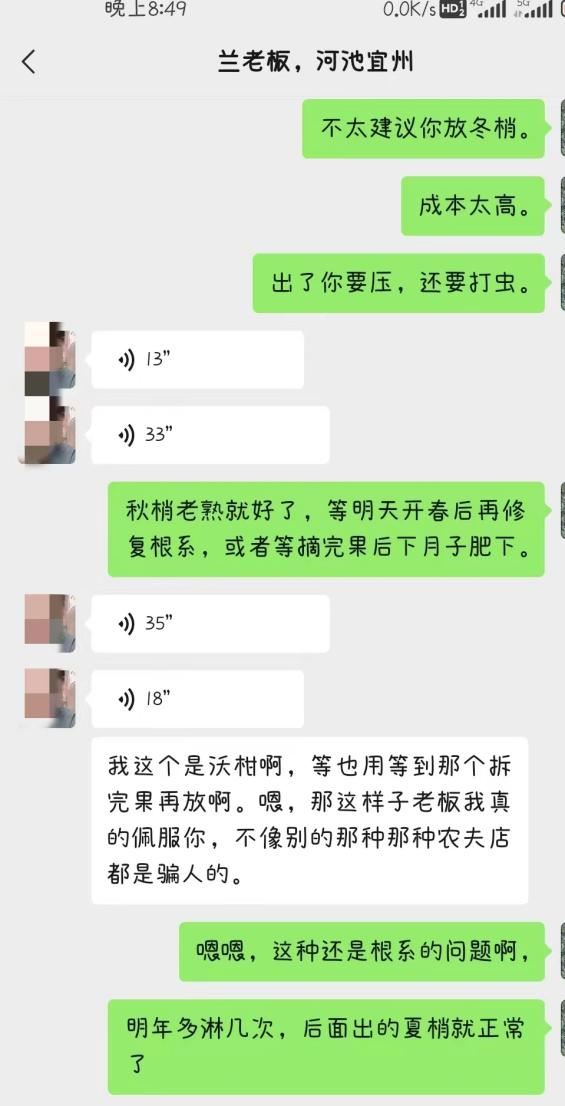Select the message 出了你要压，还要打虫。
Screen dimensions: 565x1106
tap(399, 283)
